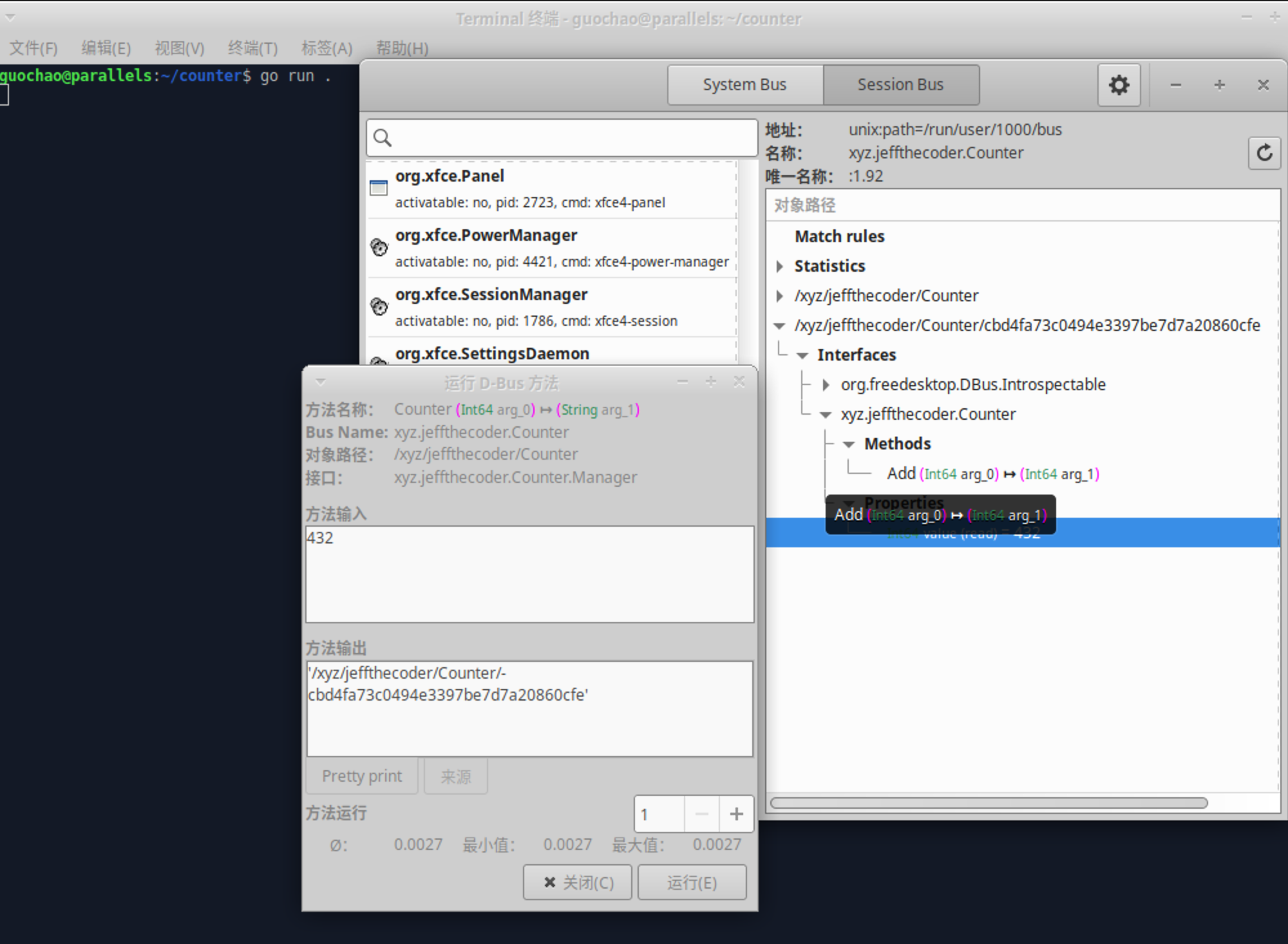This screenshot has height=944, width=1288.
Task: Select the org.xfce.Panel bus entry
Action: pos(552,189)
